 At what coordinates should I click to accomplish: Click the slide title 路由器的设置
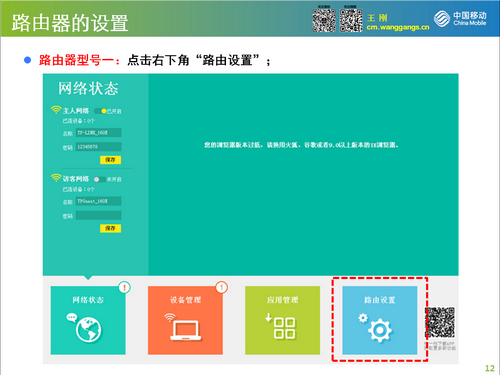coord(70,23)
